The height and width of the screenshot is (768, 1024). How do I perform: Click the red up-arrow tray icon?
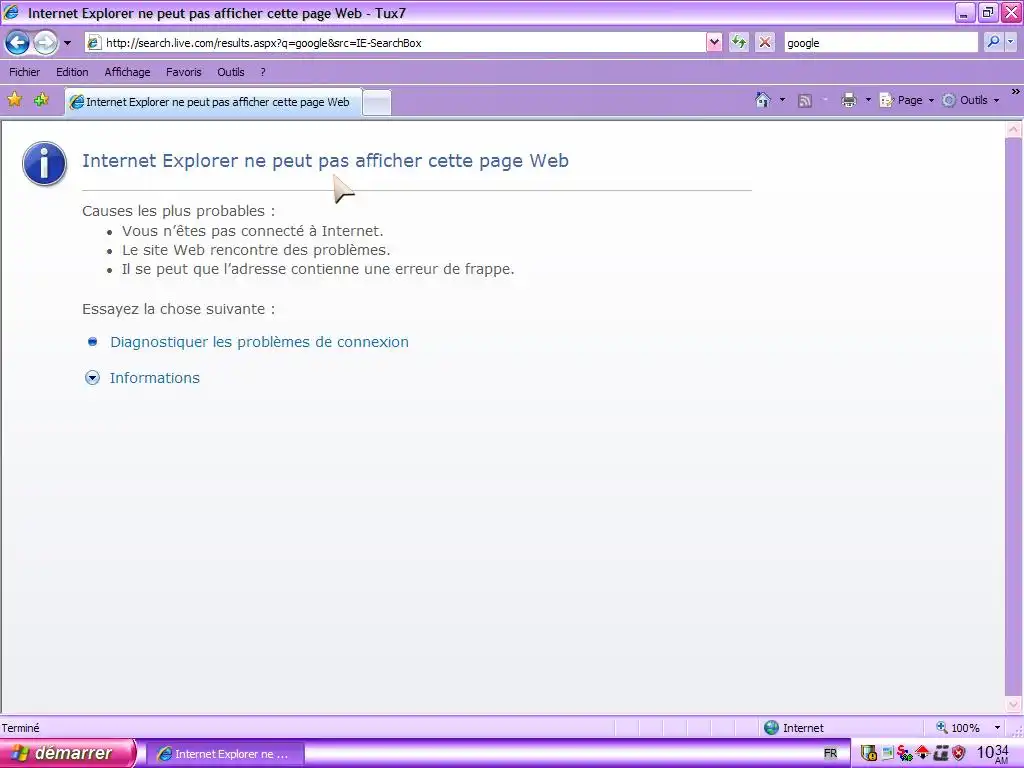coord(922,753)
